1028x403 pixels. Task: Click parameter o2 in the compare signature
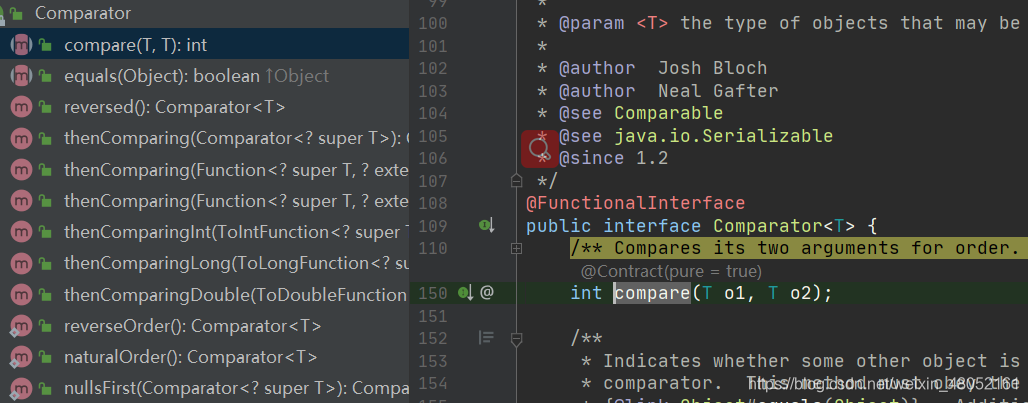point(801,294)
